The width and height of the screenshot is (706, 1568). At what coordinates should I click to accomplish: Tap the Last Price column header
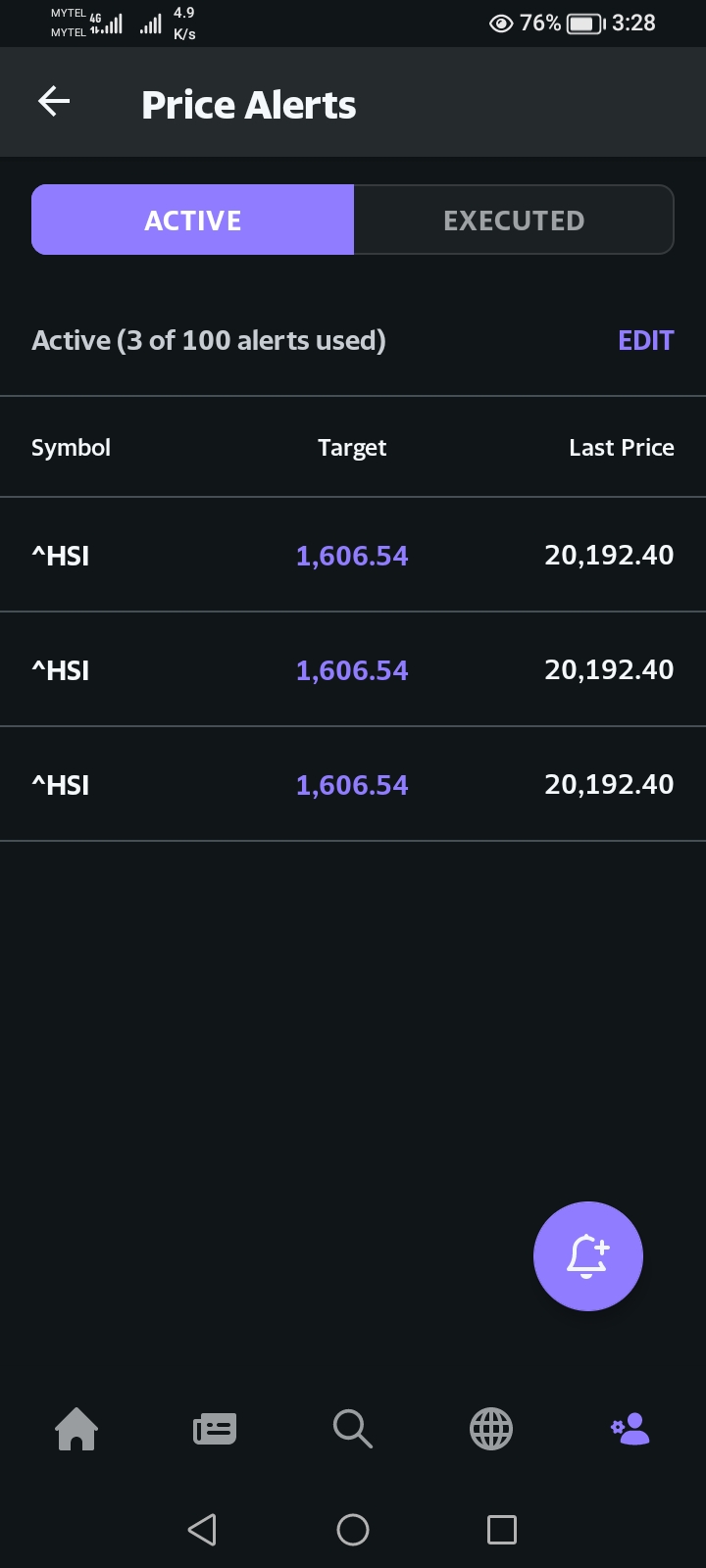(x=621, y=448)
